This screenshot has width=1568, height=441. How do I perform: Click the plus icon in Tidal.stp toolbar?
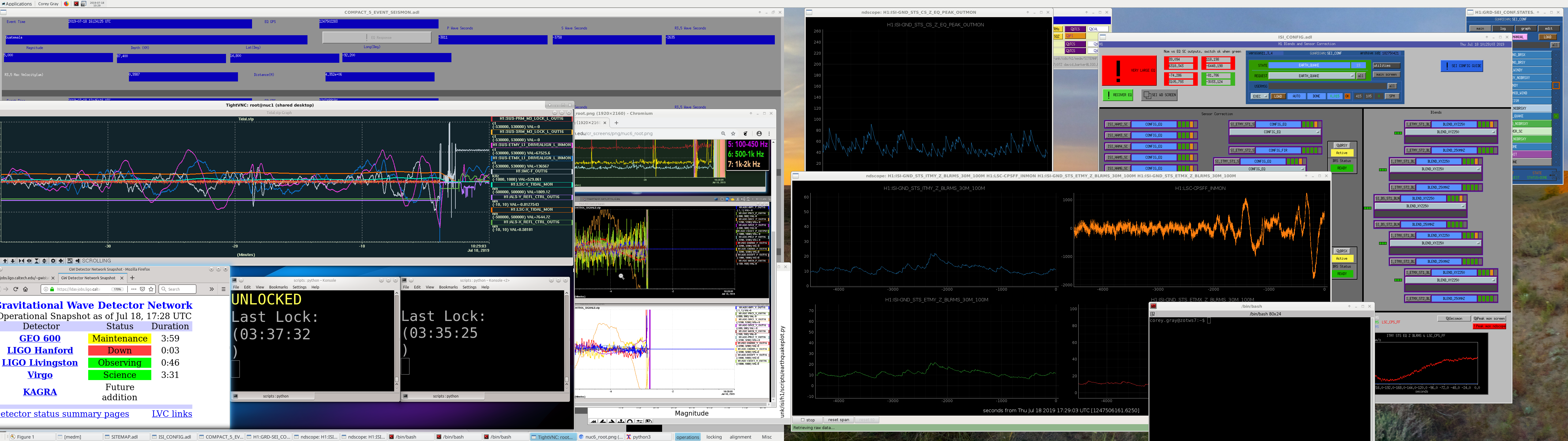(x=60, y=261)
